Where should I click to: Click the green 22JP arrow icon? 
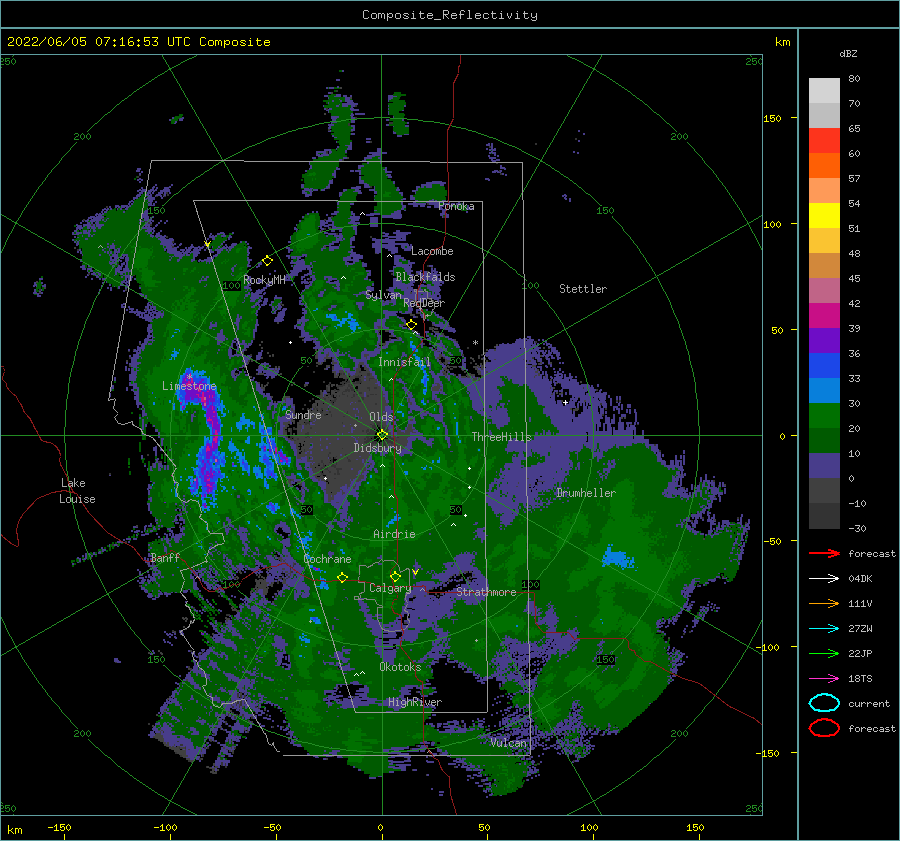pyautogui.click(x=824, y=653)
